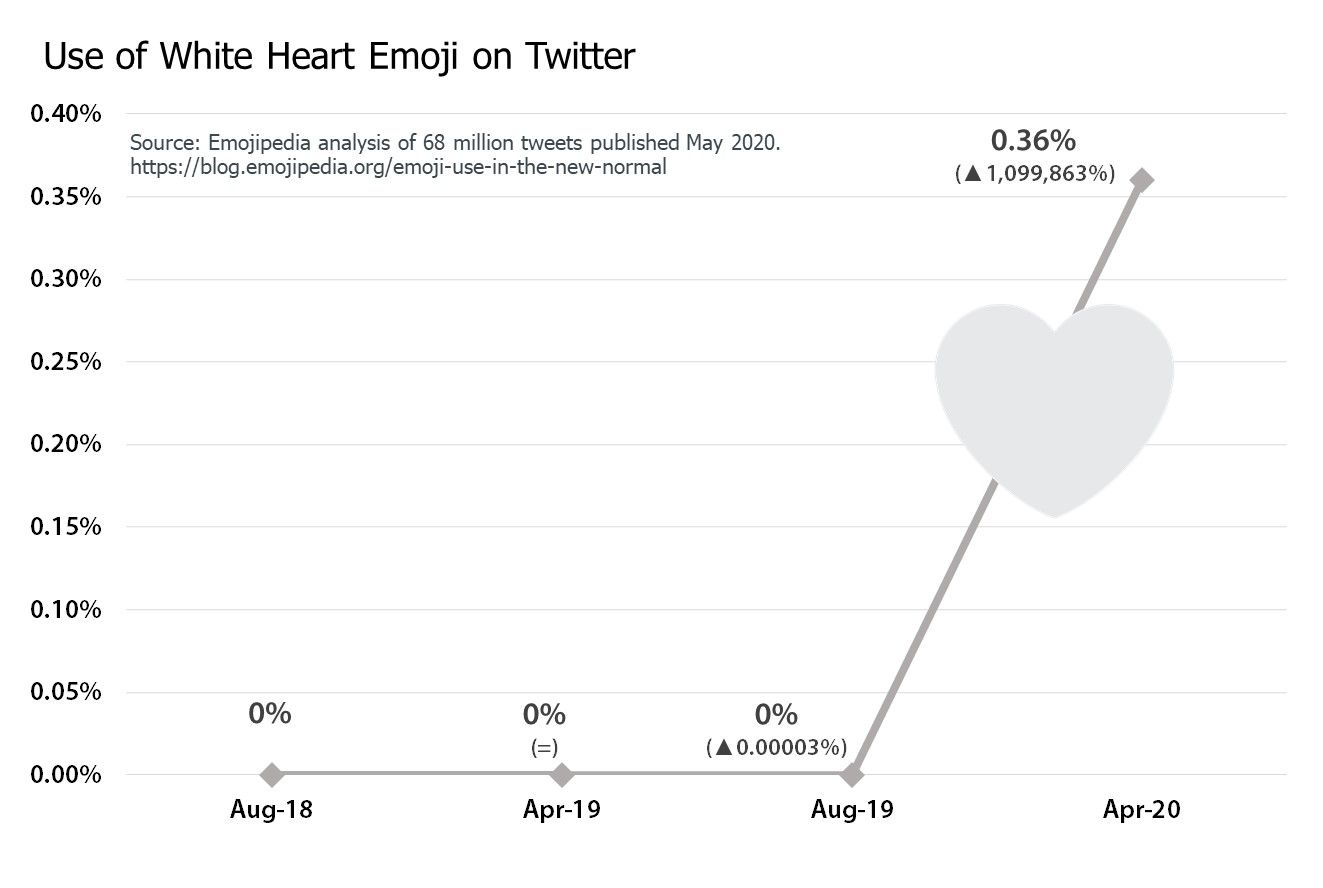Click the 0.36% data label
1323x888 pixels.
pyautogui.click(x=1033, y=141)
